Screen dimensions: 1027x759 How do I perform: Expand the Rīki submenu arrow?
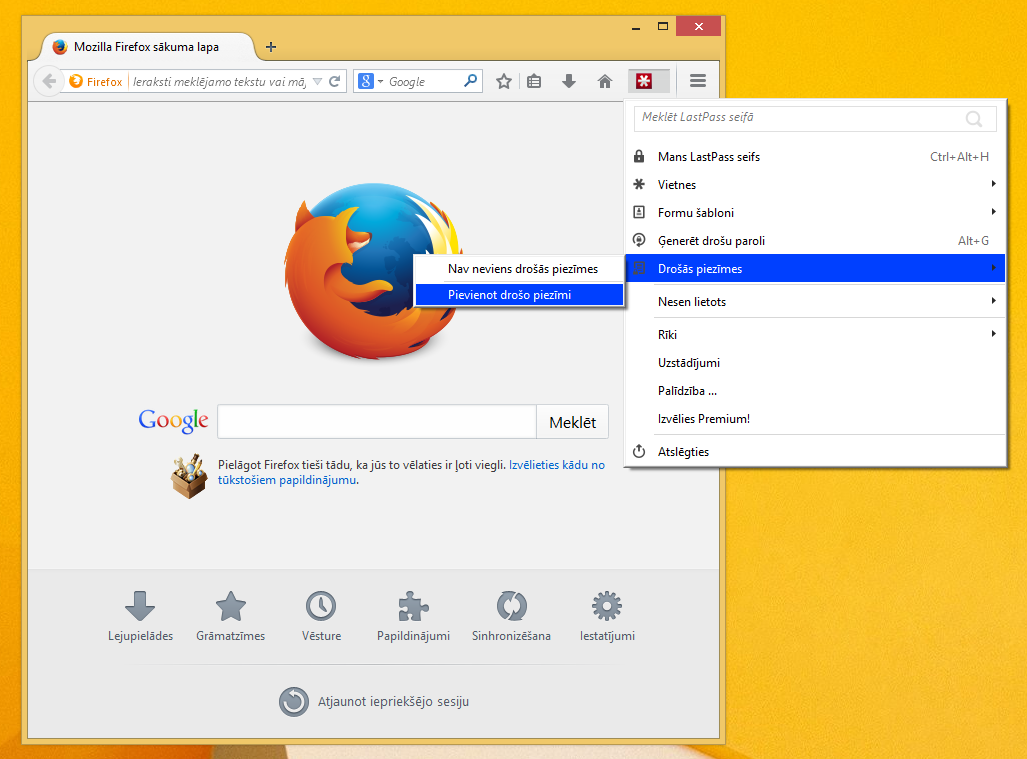[x=994, y=334]
